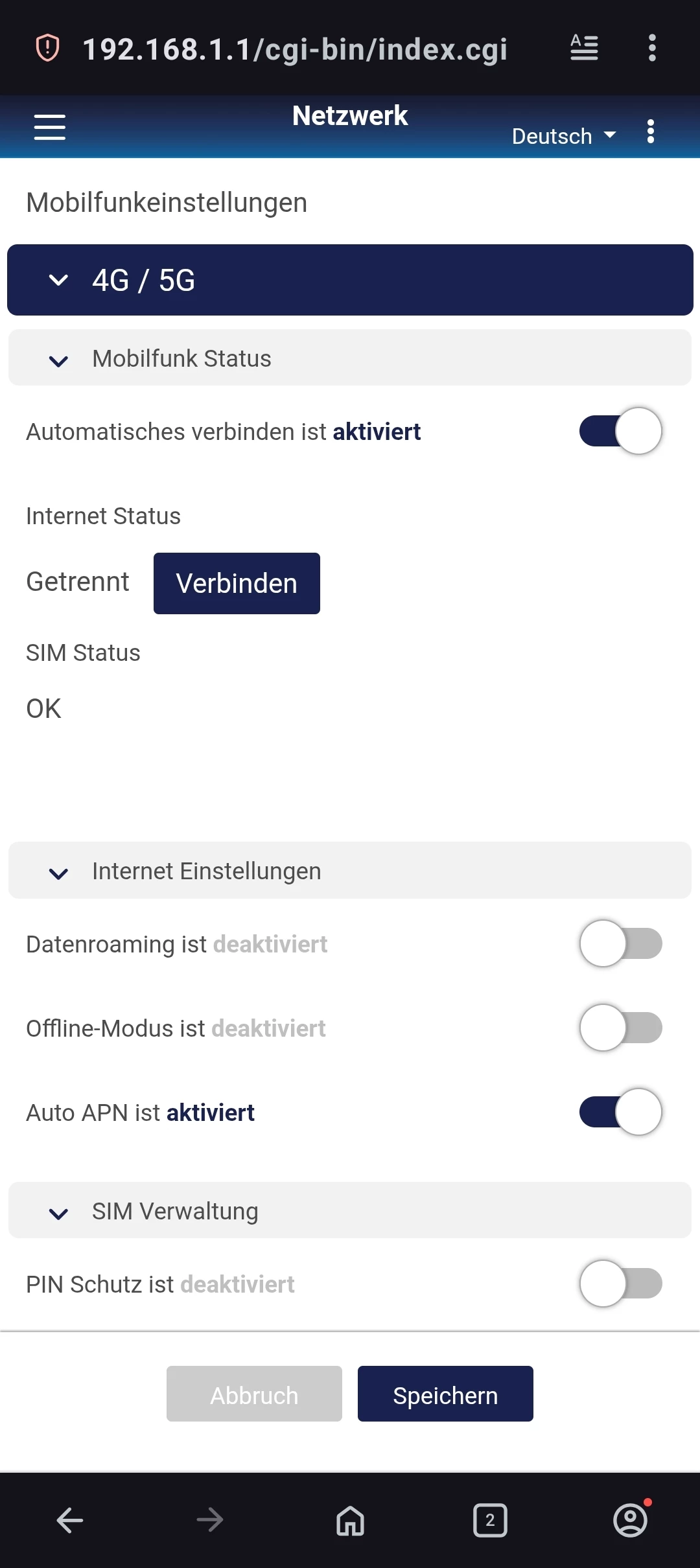Enable the Datenroaming switch
The image size is (700, 1568).
coord(620,943)
